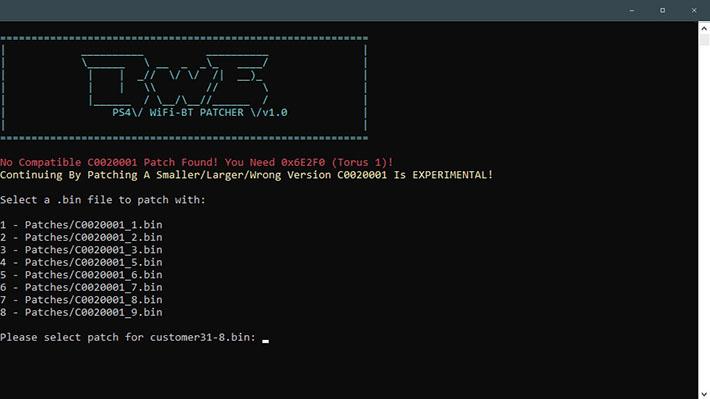Click the 'Patches/C0020001_7.bin' line
The width and height of the screenshot is (710, 399).
coord(81,287)
